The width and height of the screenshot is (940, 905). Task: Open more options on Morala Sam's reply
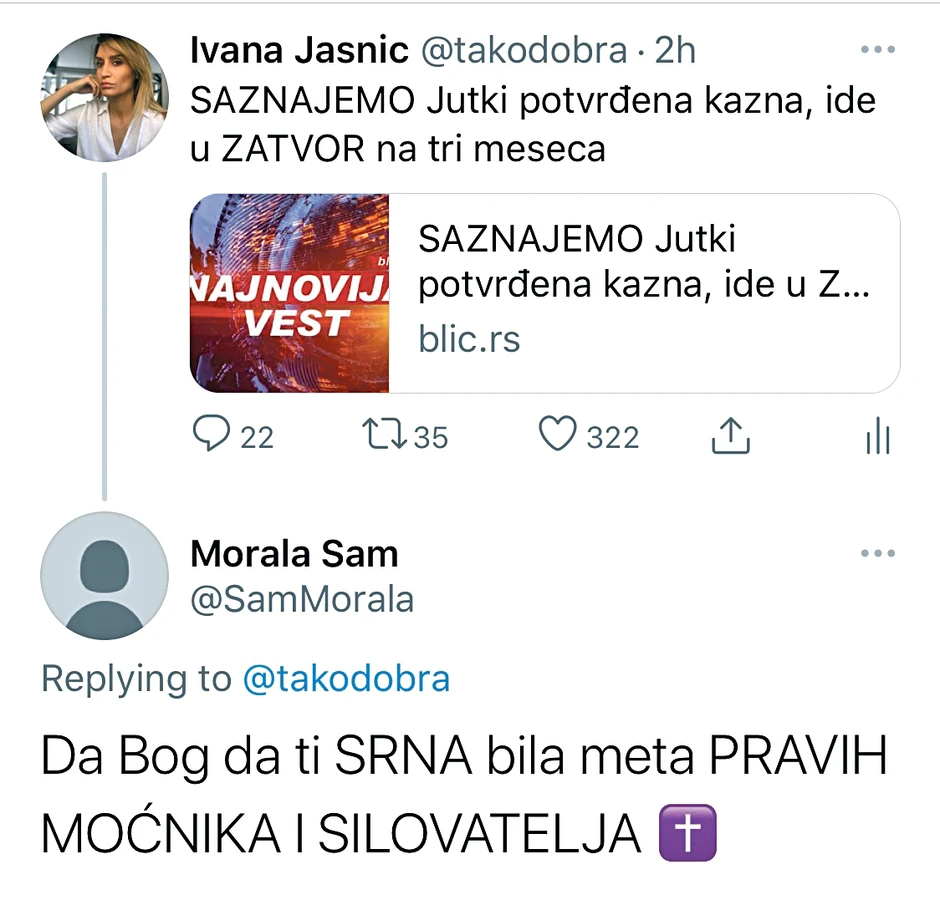click(x=877, y=553)
